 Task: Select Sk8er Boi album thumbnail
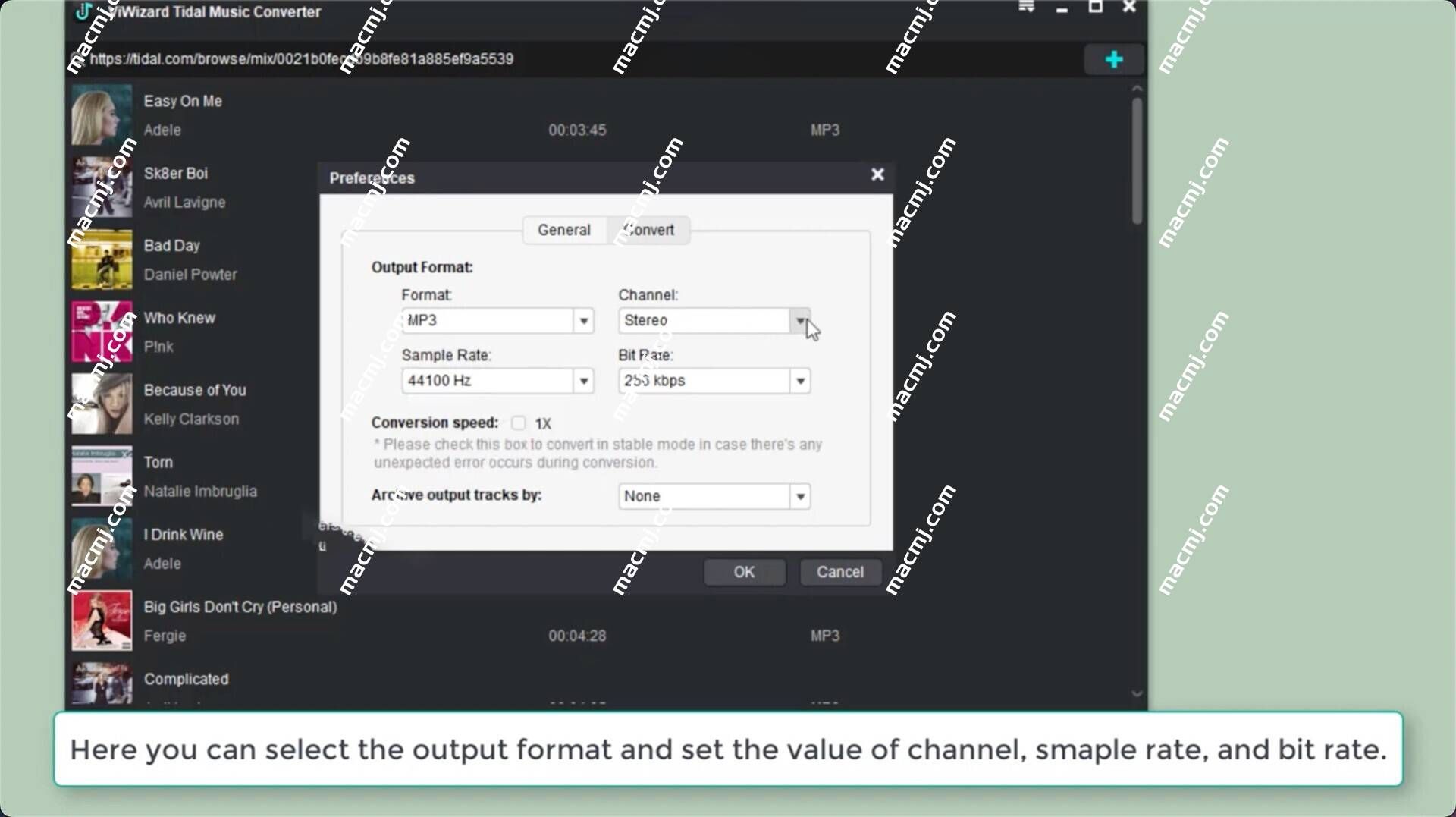(102, 187)
